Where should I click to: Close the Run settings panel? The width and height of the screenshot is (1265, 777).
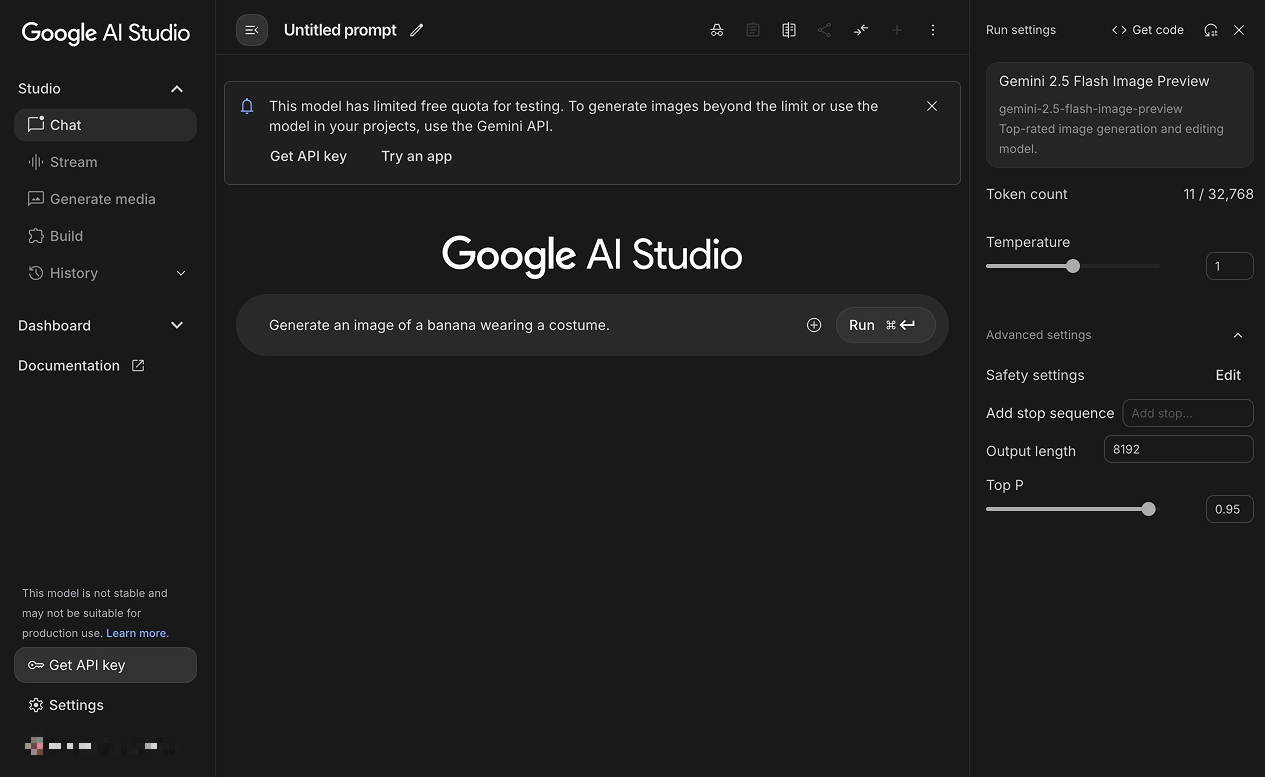point(1239,30)
